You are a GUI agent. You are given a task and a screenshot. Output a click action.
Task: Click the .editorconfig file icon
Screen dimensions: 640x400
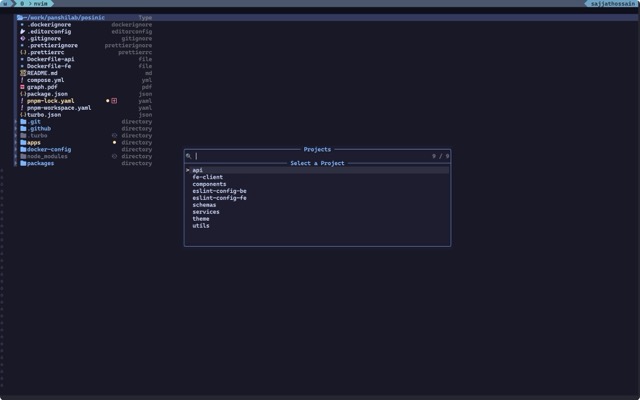(x=22, y=31)
